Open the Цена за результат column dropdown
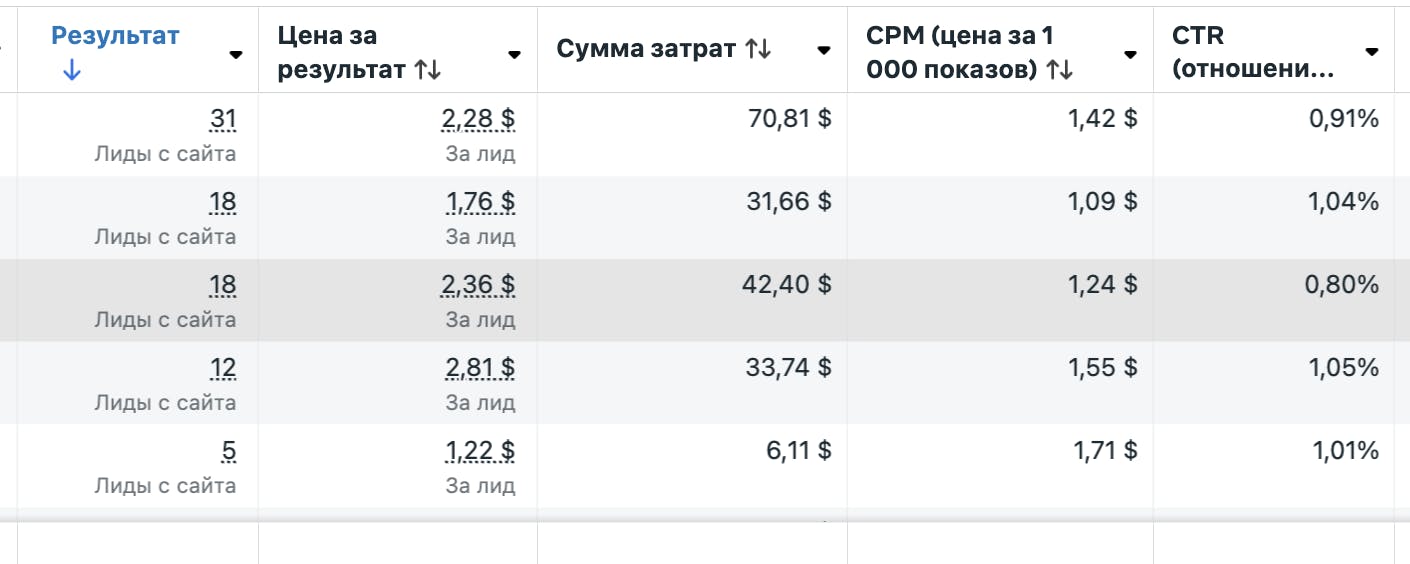 click(x=514, y=54)
